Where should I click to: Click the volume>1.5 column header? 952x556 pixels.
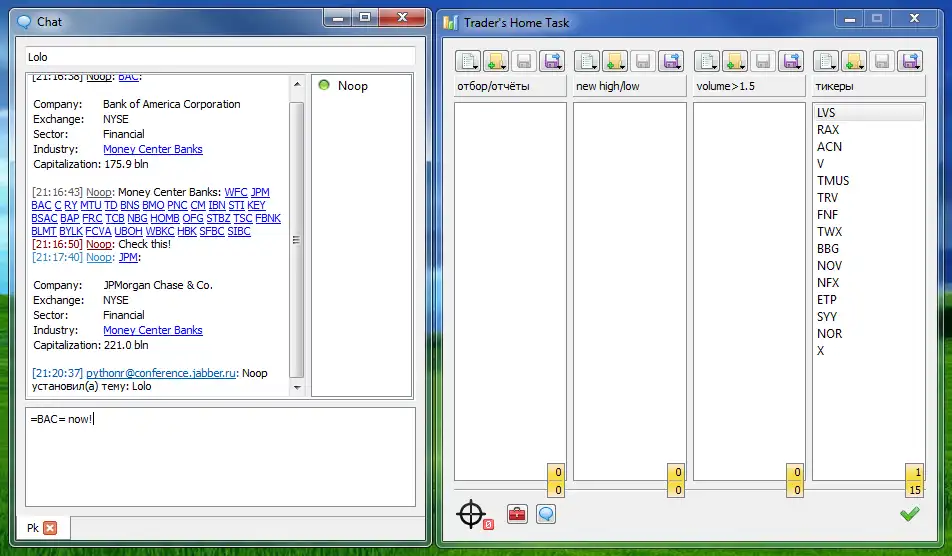(x=749, y=86)
